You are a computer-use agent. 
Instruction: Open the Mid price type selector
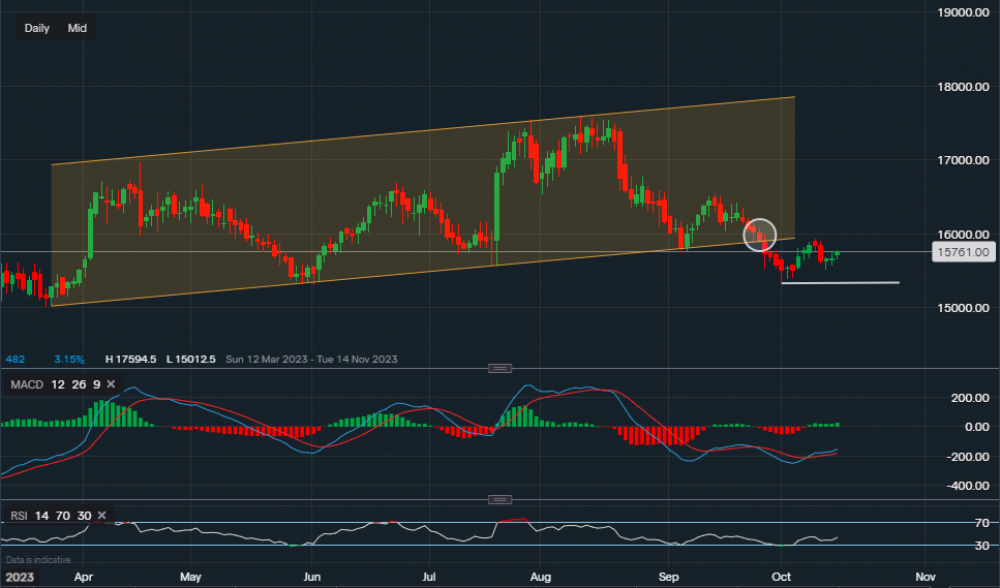77,28
